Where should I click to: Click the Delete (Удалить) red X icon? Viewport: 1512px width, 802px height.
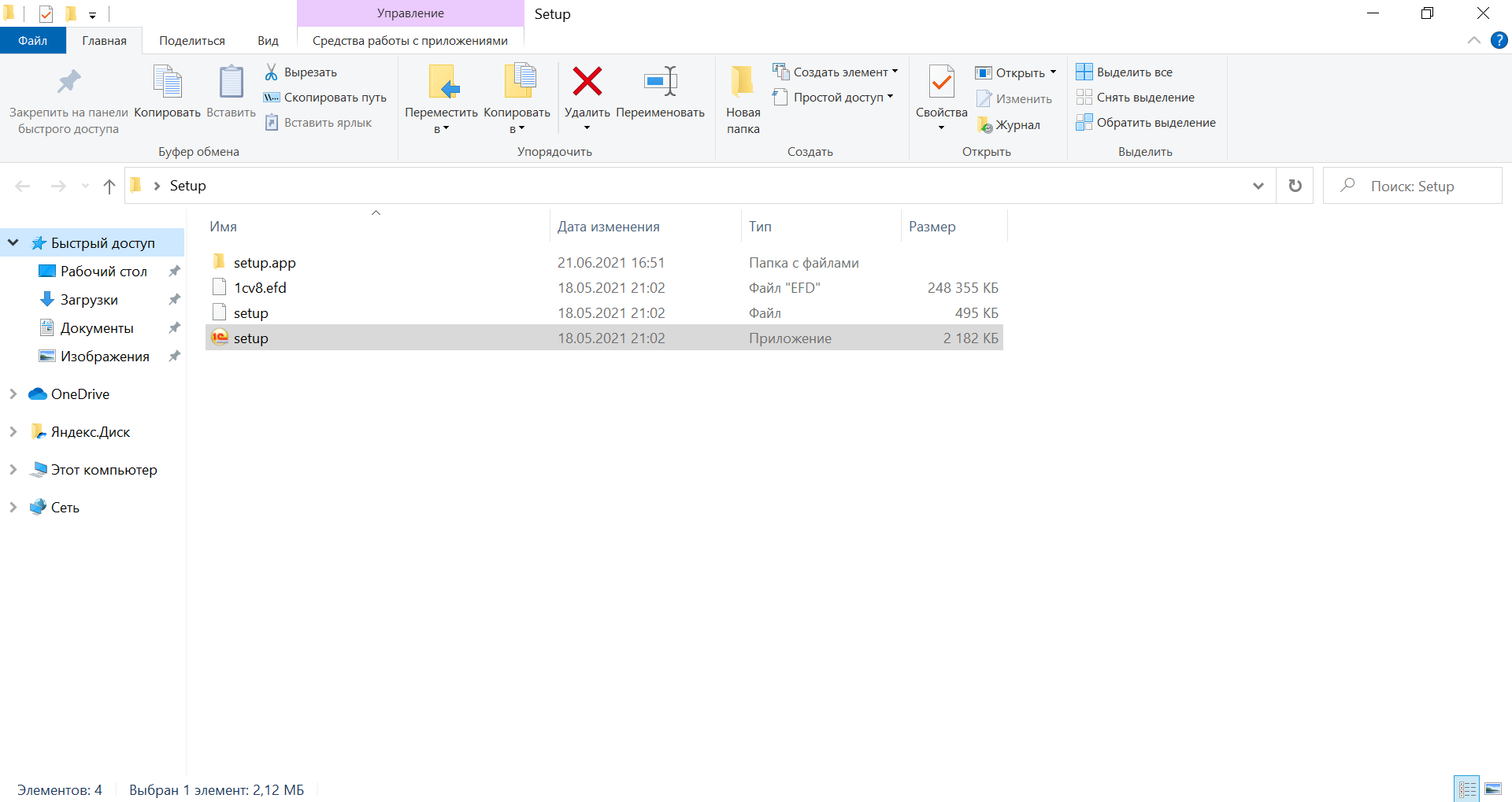[x=587, y=82]
